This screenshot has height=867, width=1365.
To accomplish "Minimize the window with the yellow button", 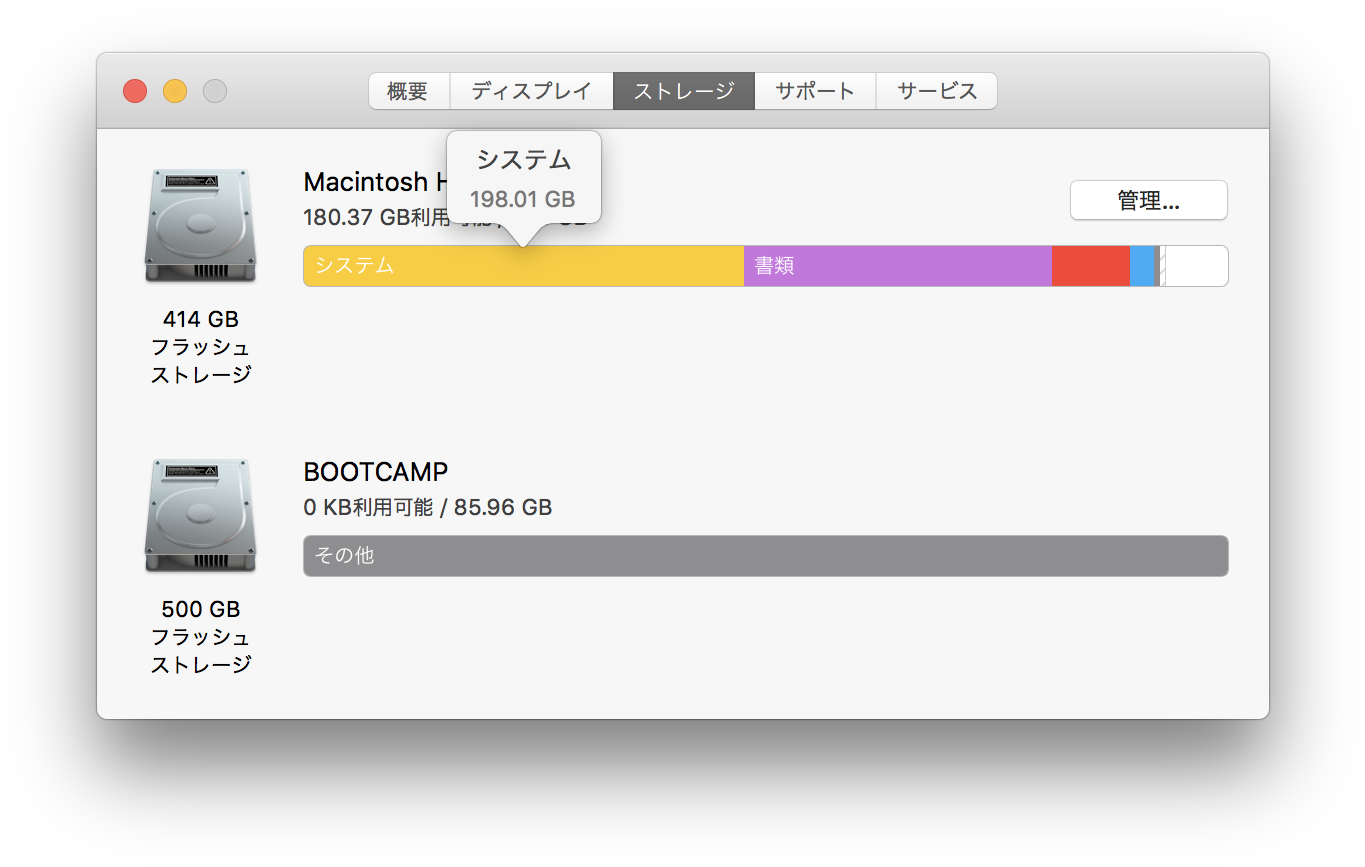I will pyautogui.click(x=175, y=91).
